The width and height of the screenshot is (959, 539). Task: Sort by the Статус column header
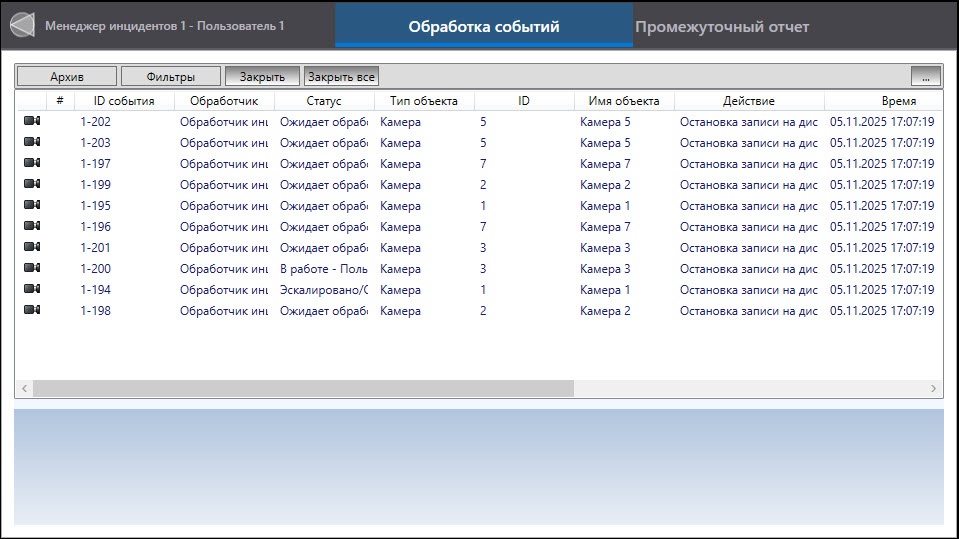click(324, 101)
